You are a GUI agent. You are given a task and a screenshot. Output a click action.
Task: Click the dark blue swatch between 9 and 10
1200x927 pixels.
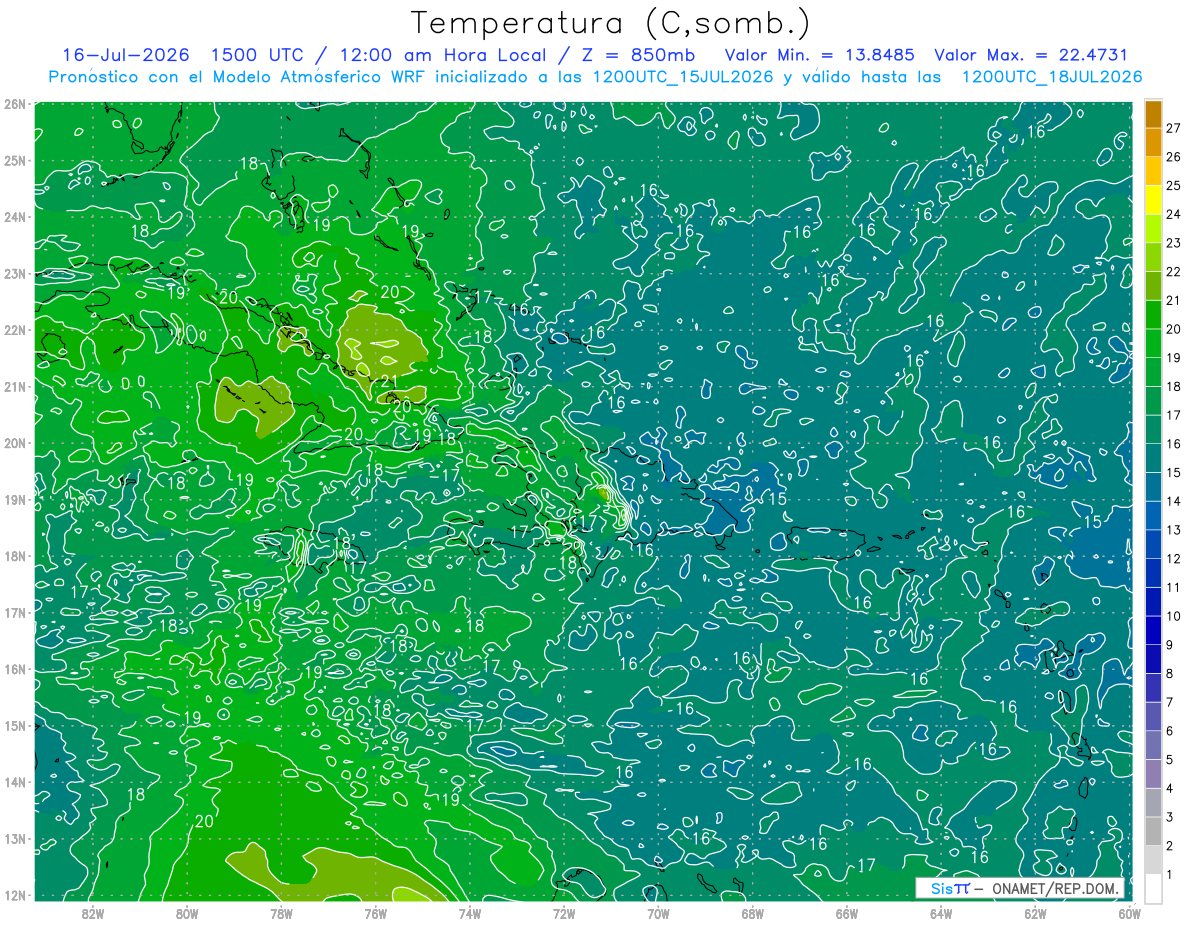1153,630
